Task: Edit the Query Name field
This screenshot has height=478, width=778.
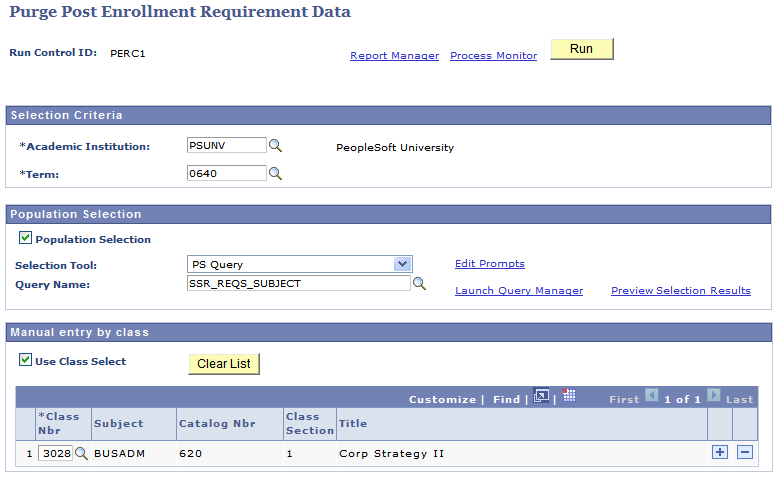Action: (299, 283)
